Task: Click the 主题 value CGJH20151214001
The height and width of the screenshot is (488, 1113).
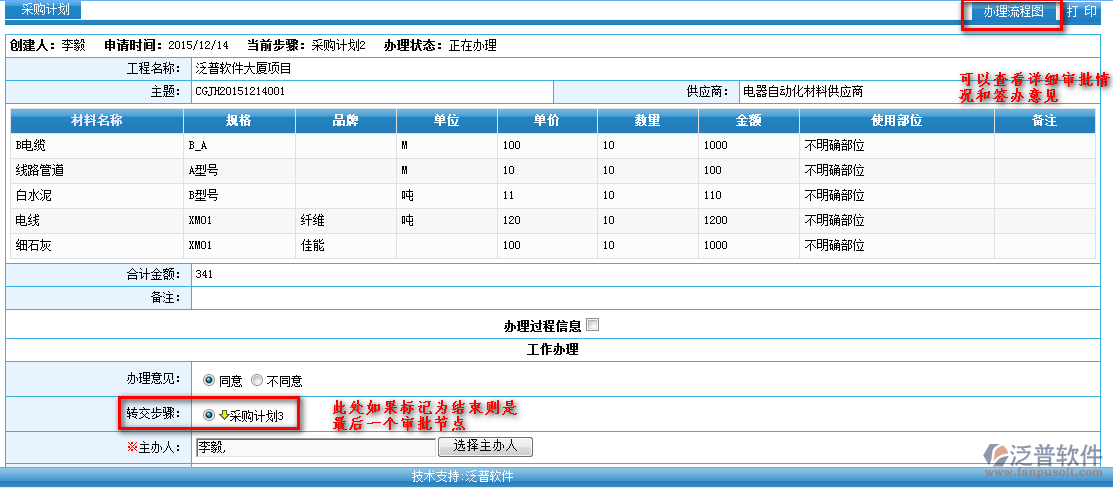Action: point(240,91)
